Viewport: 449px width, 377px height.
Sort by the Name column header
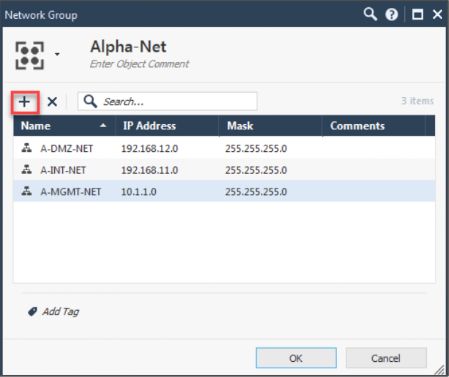tap(64, 126)
